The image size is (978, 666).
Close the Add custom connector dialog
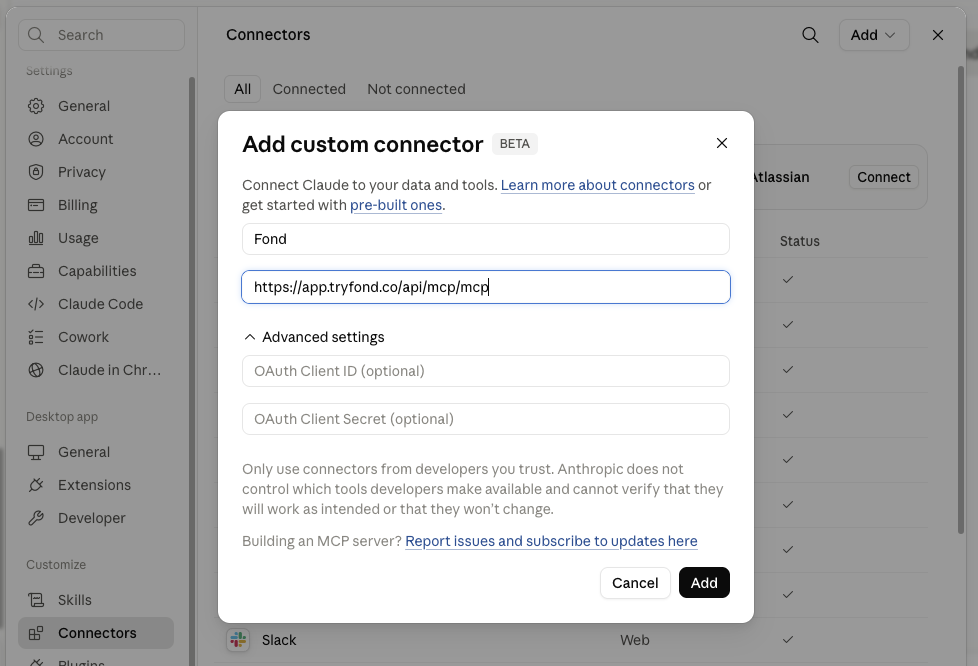pyautogui.click(x=722, y=143)
